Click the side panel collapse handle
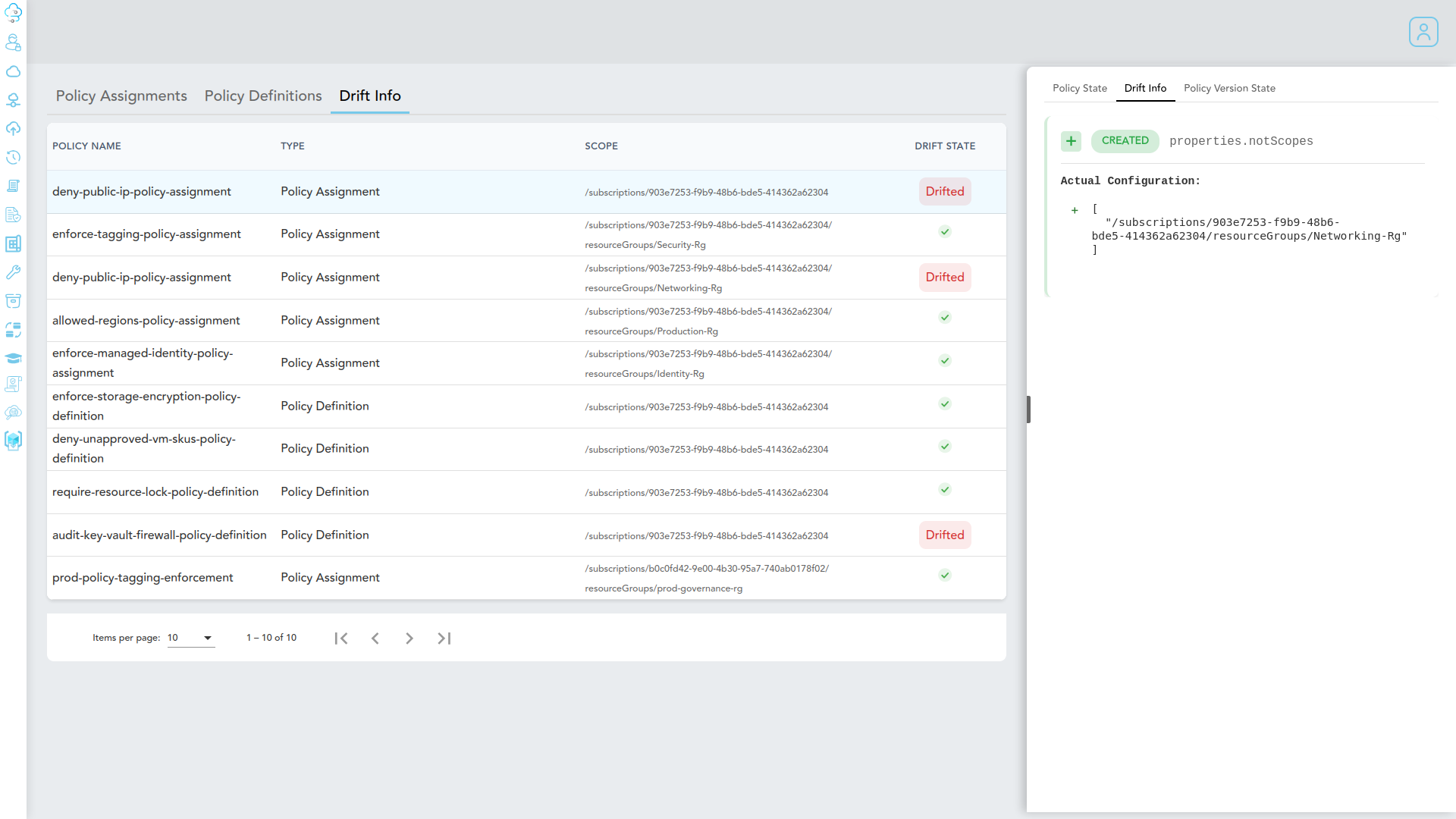The image size is (1456, 819). (x=1028, y=409)
